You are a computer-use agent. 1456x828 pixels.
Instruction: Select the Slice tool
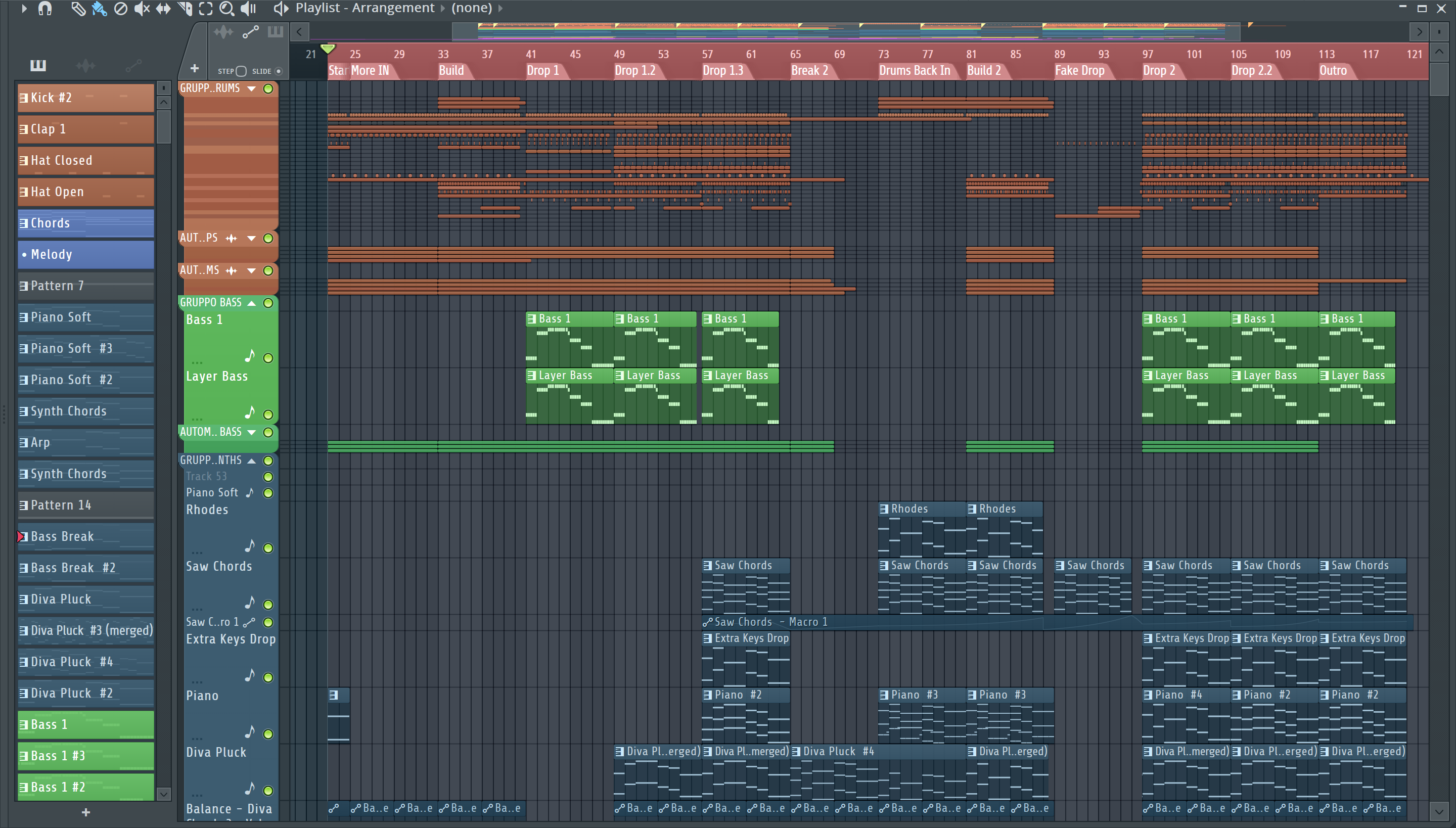(185, 8)
